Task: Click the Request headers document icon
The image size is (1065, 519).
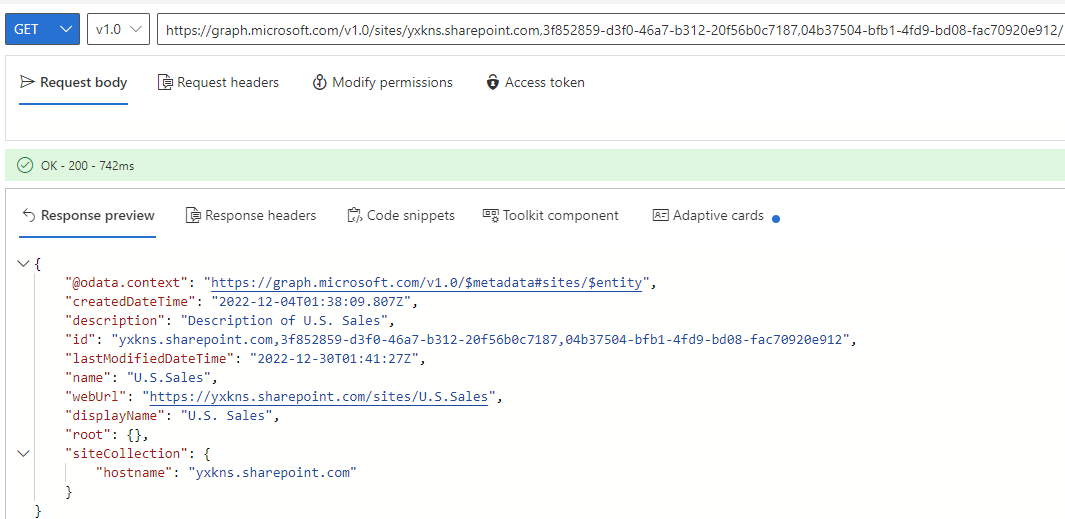Action: pyautogui.click(x=165, y=83)
